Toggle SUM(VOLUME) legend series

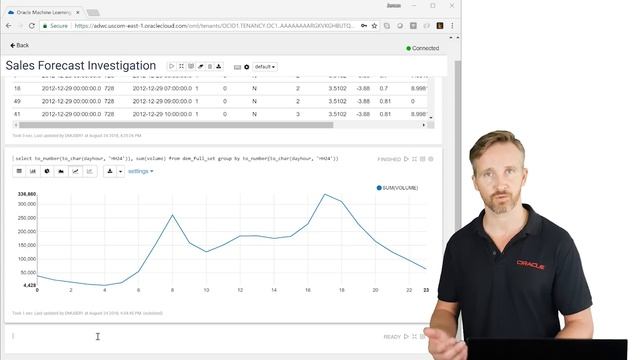pos(397,188)
